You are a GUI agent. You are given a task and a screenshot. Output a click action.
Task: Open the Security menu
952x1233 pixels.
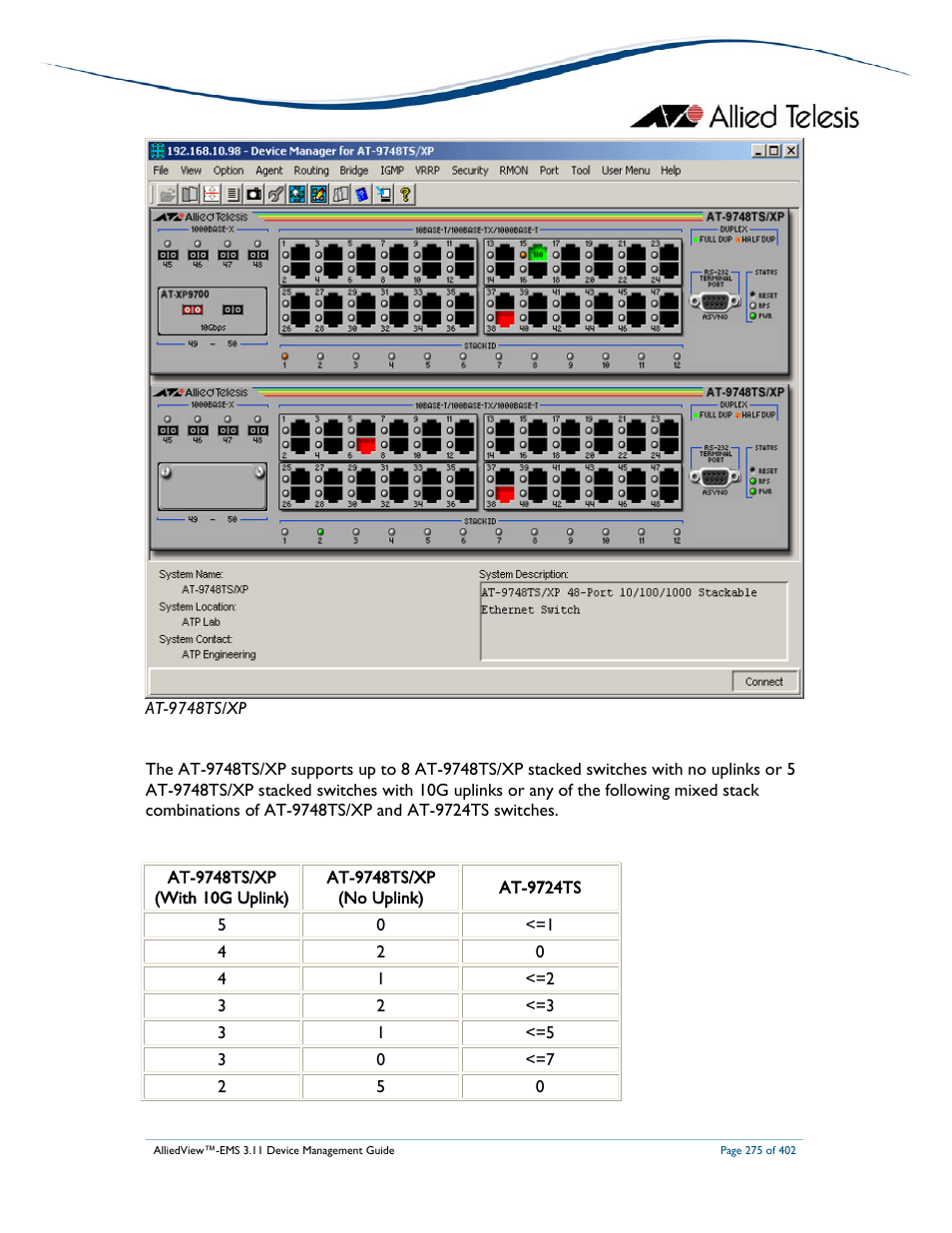(x=470, y=171)
